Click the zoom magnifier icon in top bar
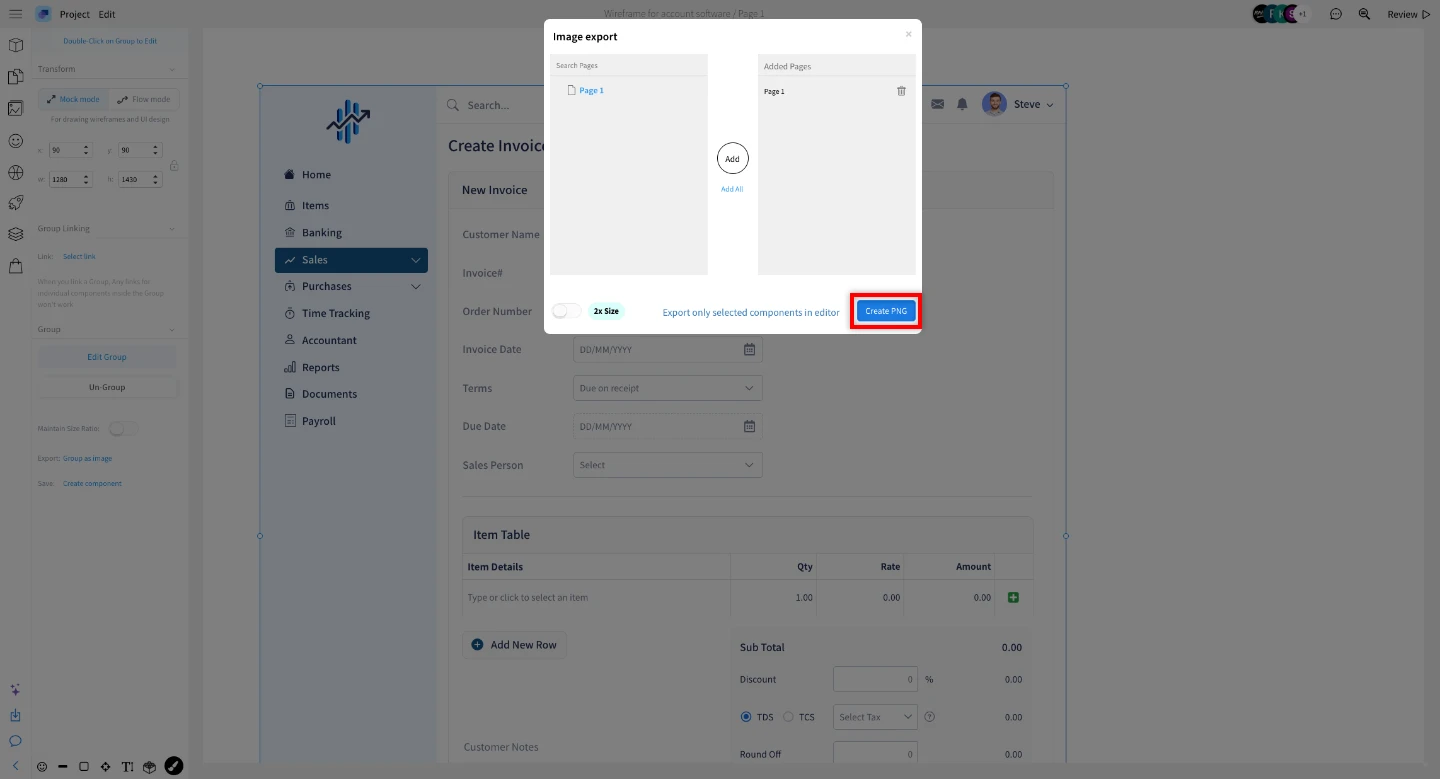Viewport: 1440px width, 779px height. click(x=1364, y=14)
